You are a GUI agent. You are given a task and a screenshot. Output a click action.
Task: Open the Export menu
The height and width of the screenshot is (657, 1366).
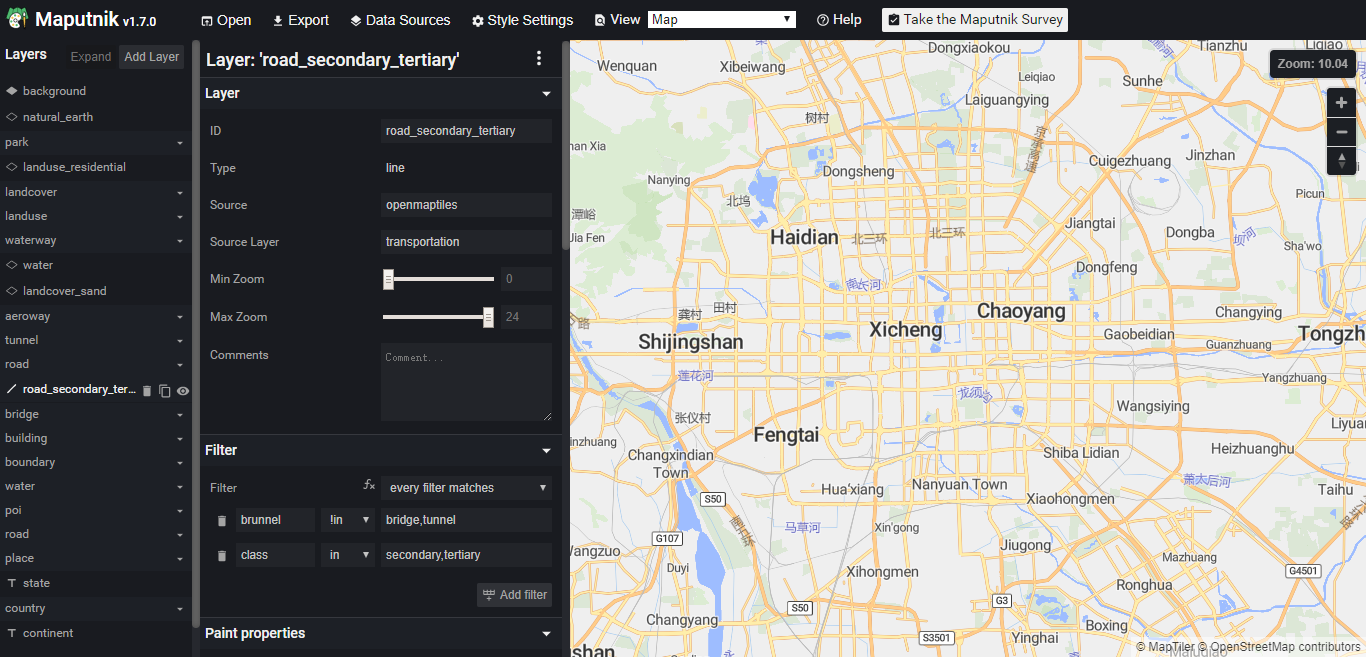(x=300, y=20)
